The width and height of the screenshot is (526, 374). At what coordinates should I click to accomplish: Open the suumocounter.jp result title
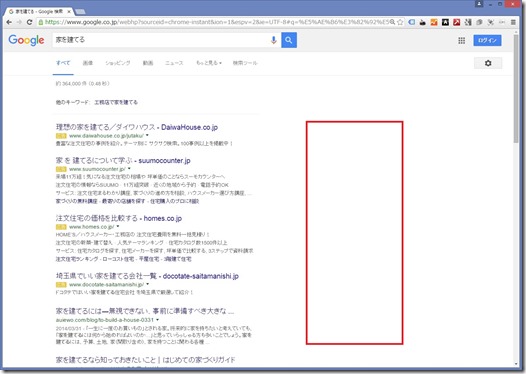(123, 160)
